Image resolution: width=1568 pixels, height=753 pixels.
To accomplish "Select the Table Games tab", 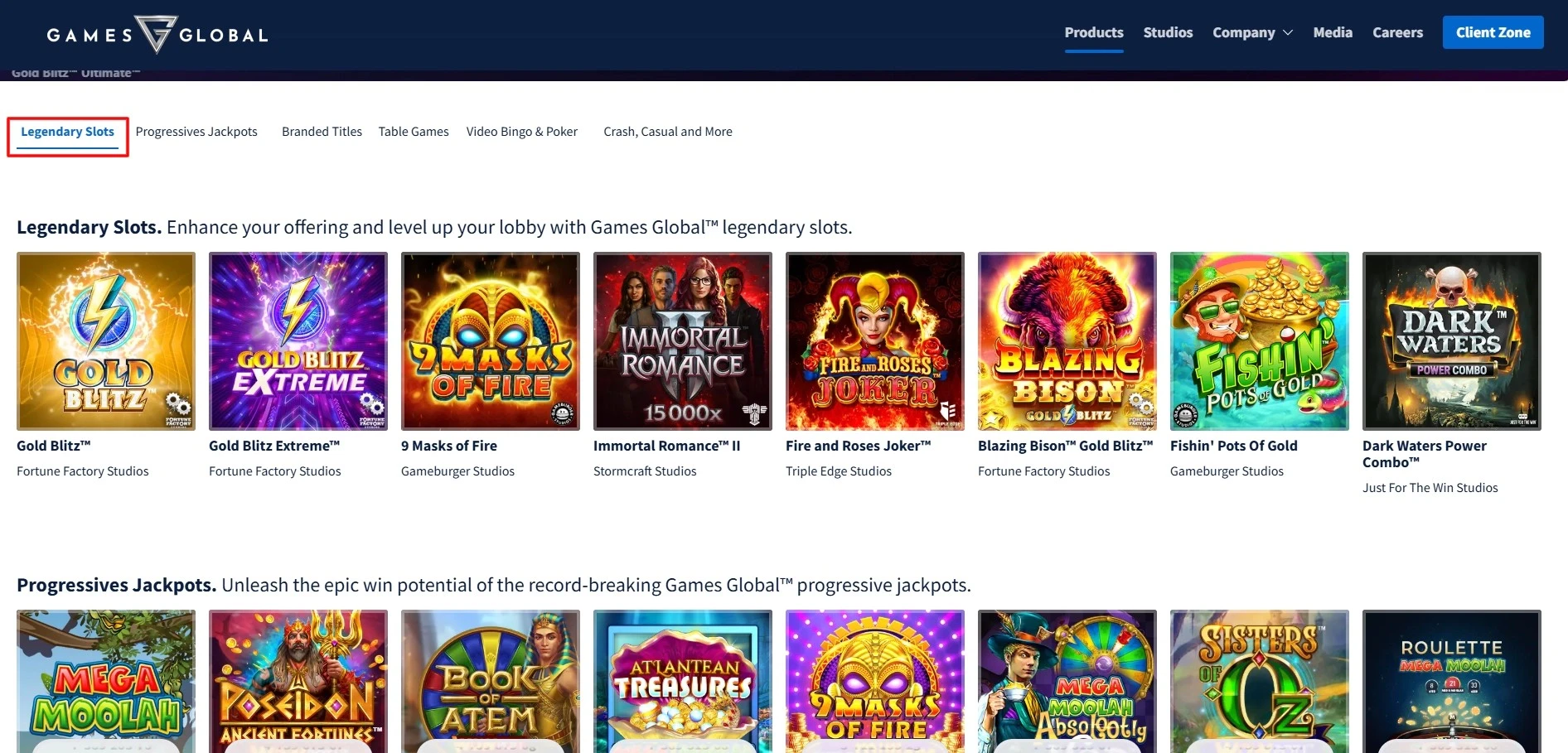I will click(x=414, y=132).
